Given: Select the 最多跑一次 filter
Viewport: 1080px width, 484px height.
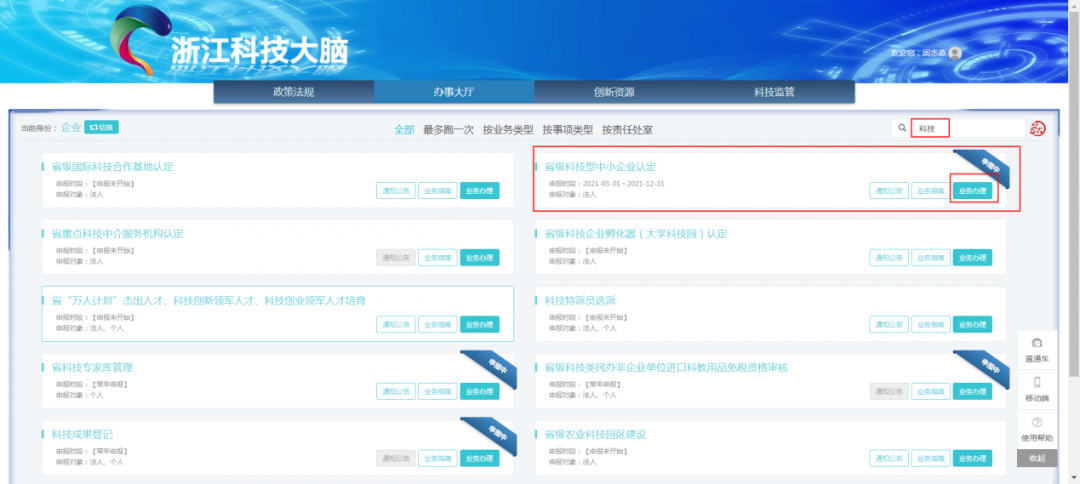Looking at the screenshot, I should pyautogui.click(x=448, y=129).
